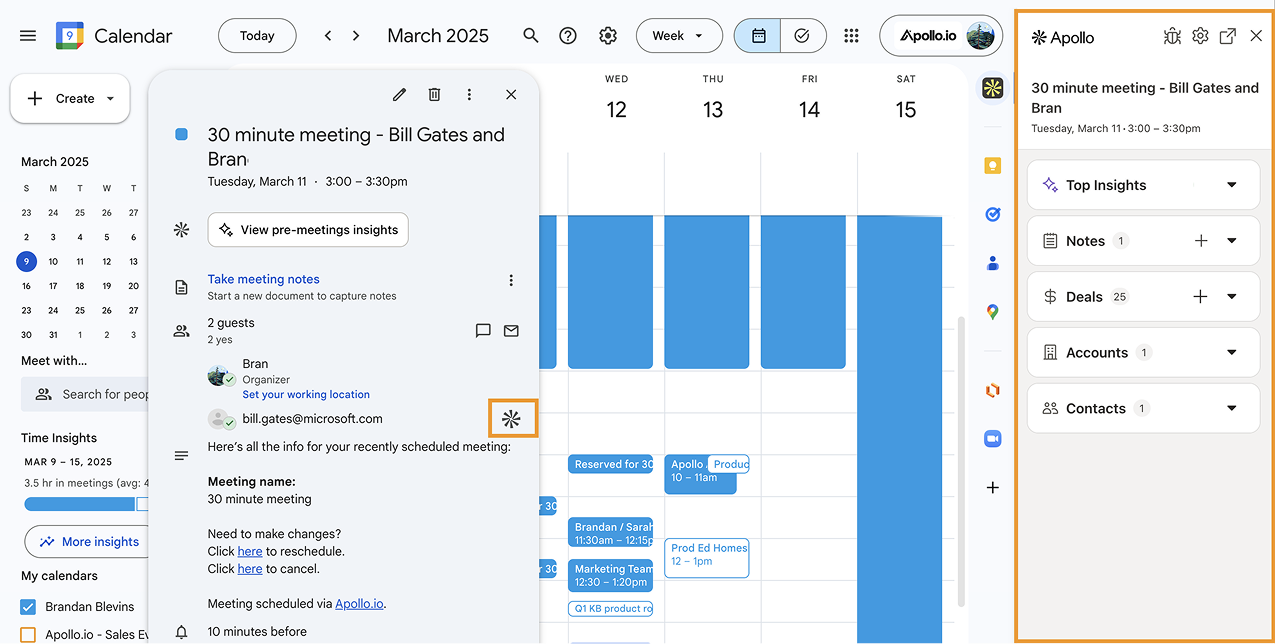Select March 13 in mini calendar
1275x644 pixels.
[x=133, y=262]
